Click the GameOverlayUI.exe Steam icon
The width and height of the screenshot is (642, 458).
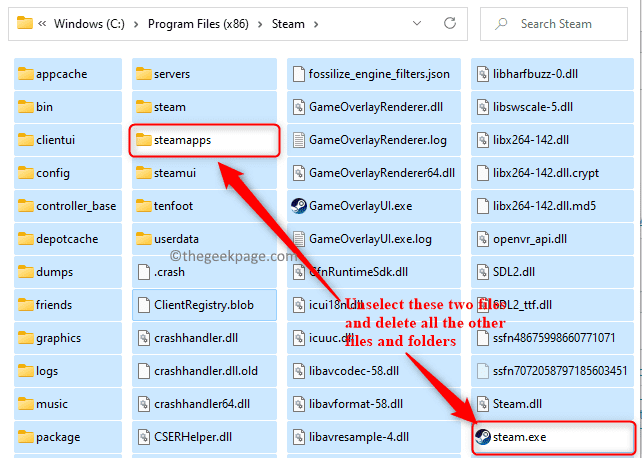(x=298, y=206)
